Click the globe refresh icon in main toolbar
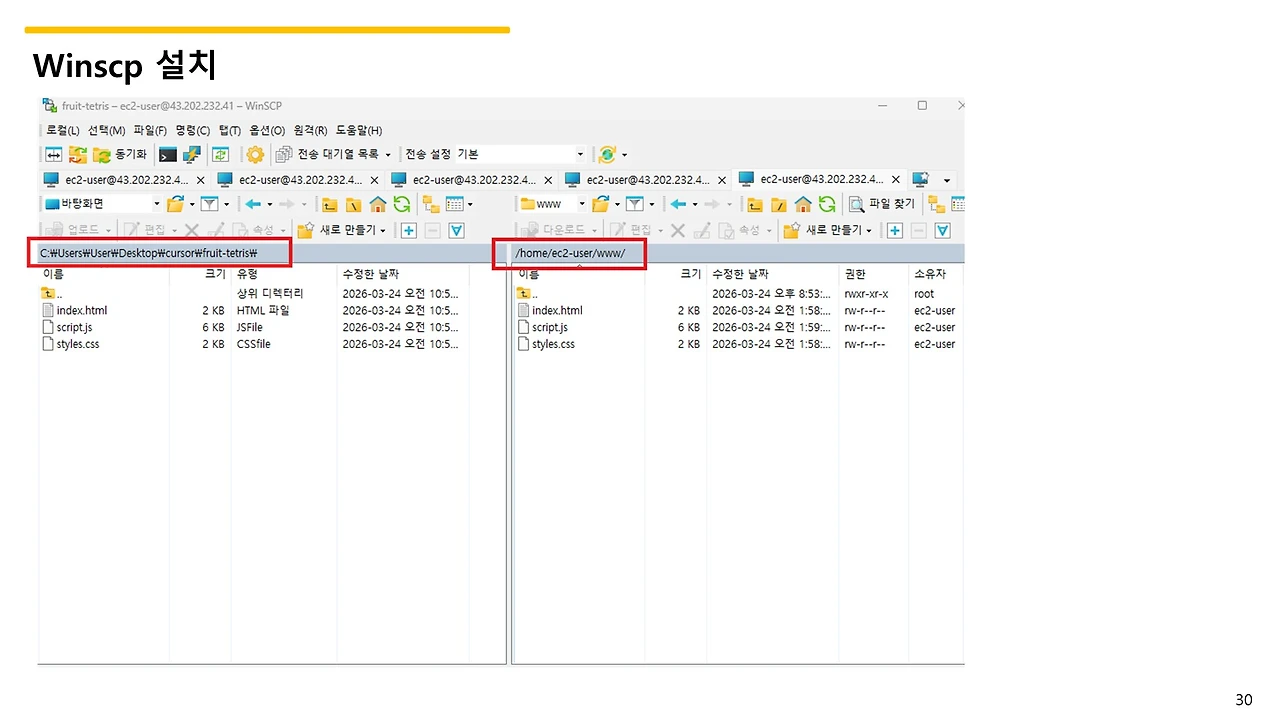This screenshot has height=720, width=1280. tap(606, 155)
